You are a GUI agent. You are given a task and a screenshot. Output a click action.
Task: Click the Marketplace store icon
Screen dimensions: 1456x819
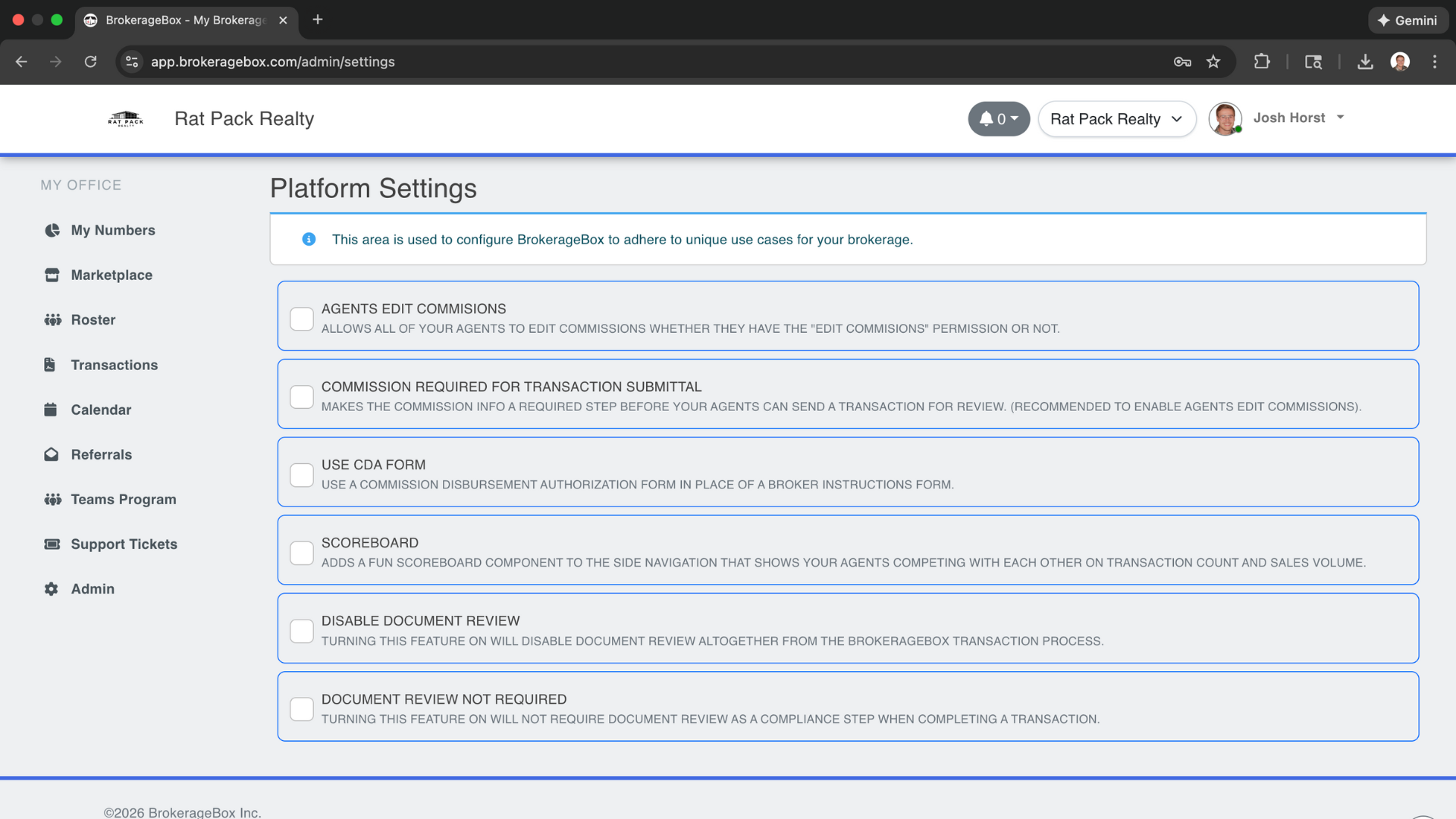coord(52,275)
